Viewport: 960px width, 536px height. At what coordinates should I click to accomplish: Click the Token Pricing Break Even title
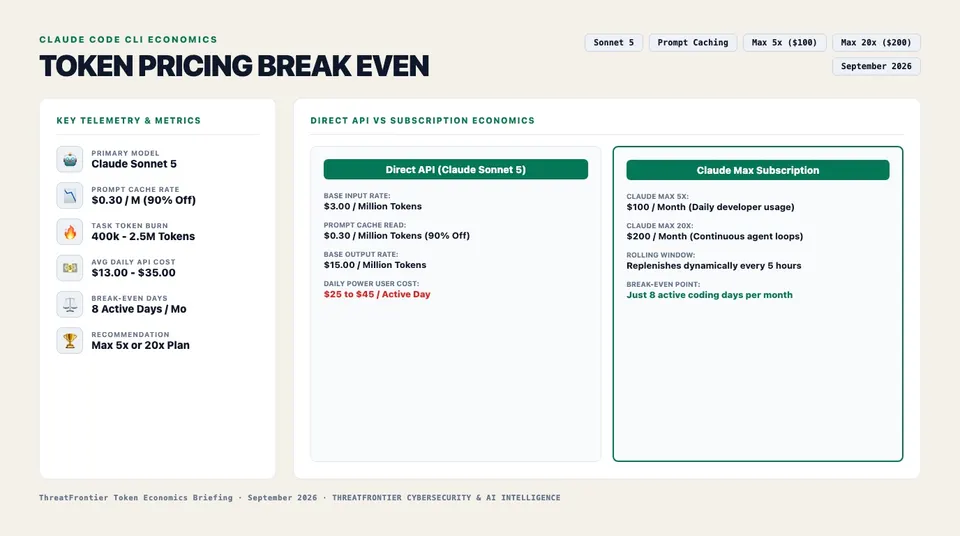point(234,66)
